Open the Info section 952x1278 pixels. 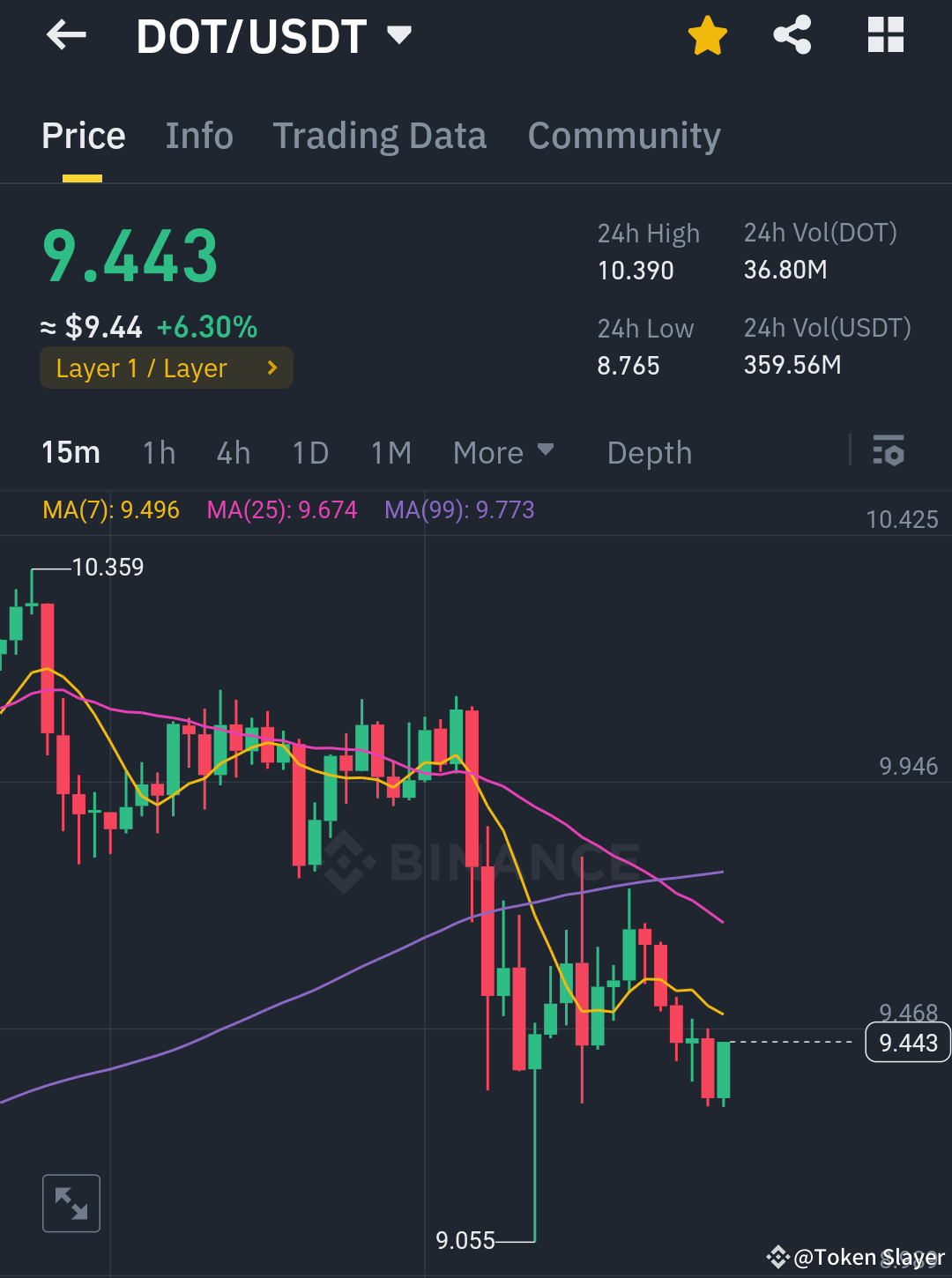pos(198,135)
